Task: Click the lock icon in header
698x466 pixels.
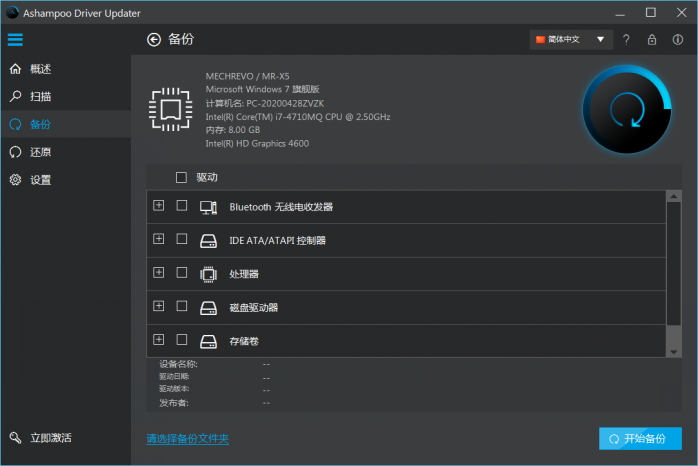Action: [652, 40]
